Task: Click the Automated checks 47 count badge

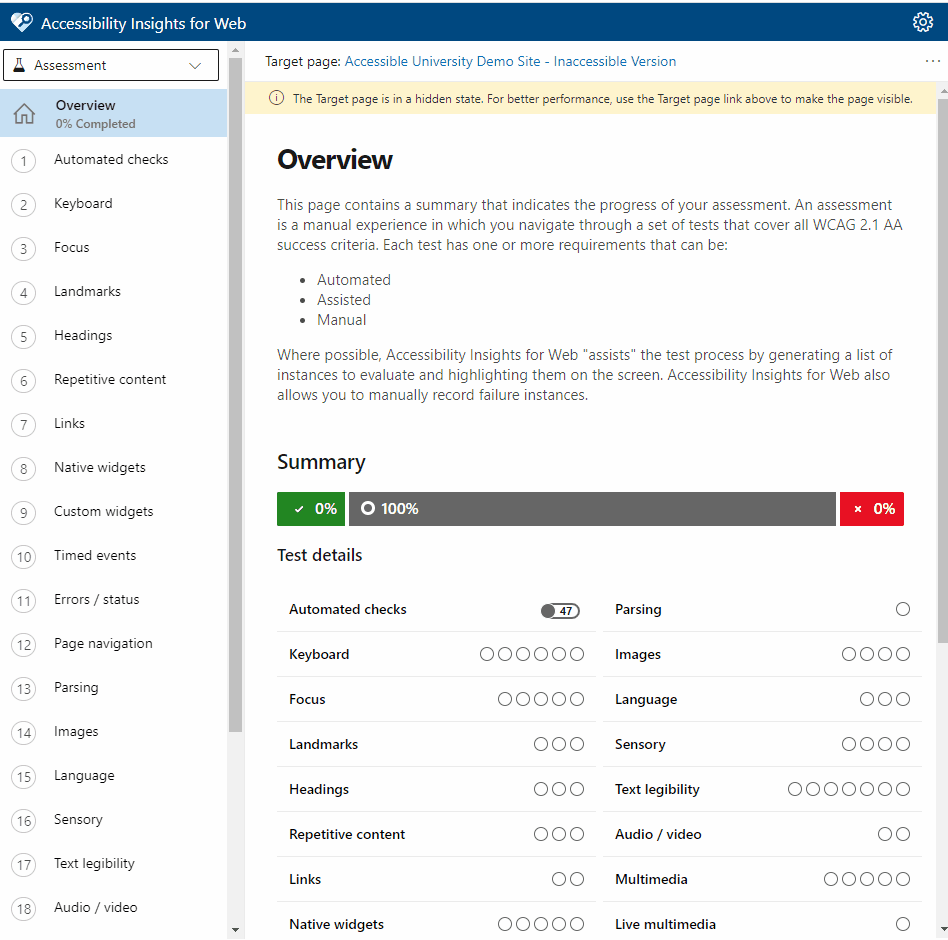Action: tap(560, 611)
